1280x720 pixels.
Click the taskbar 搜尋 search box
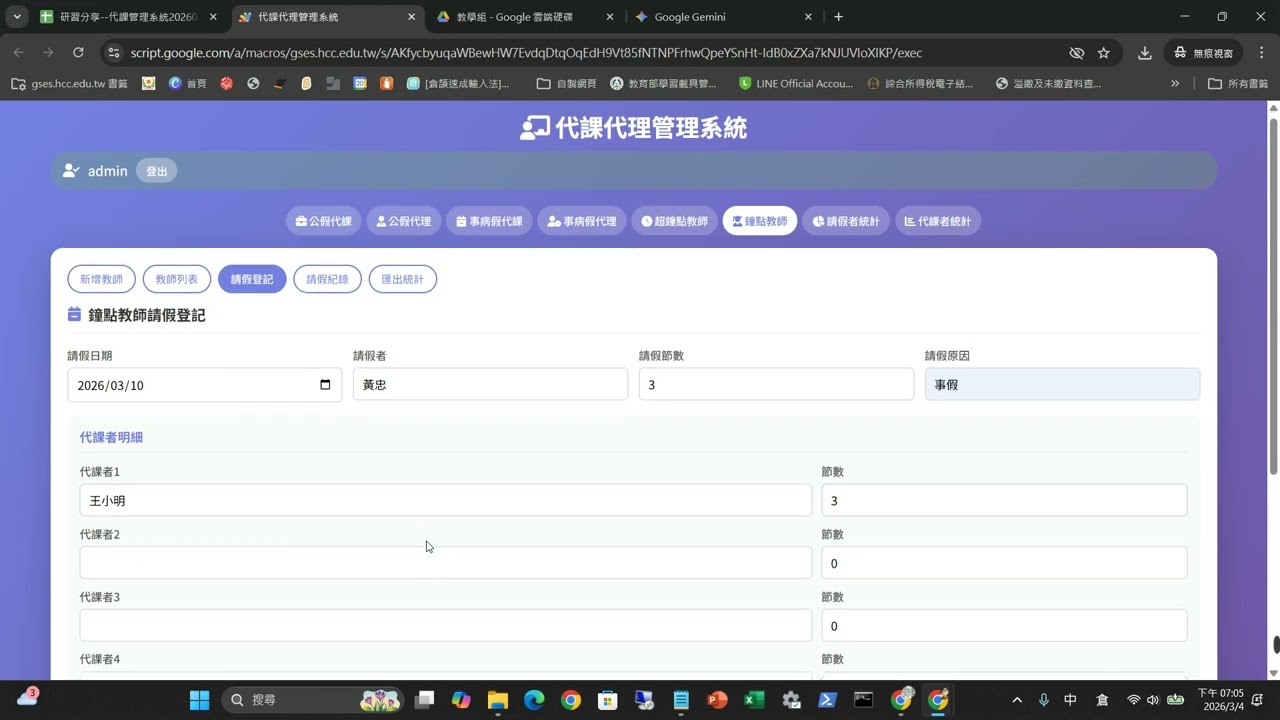(311, 700)
